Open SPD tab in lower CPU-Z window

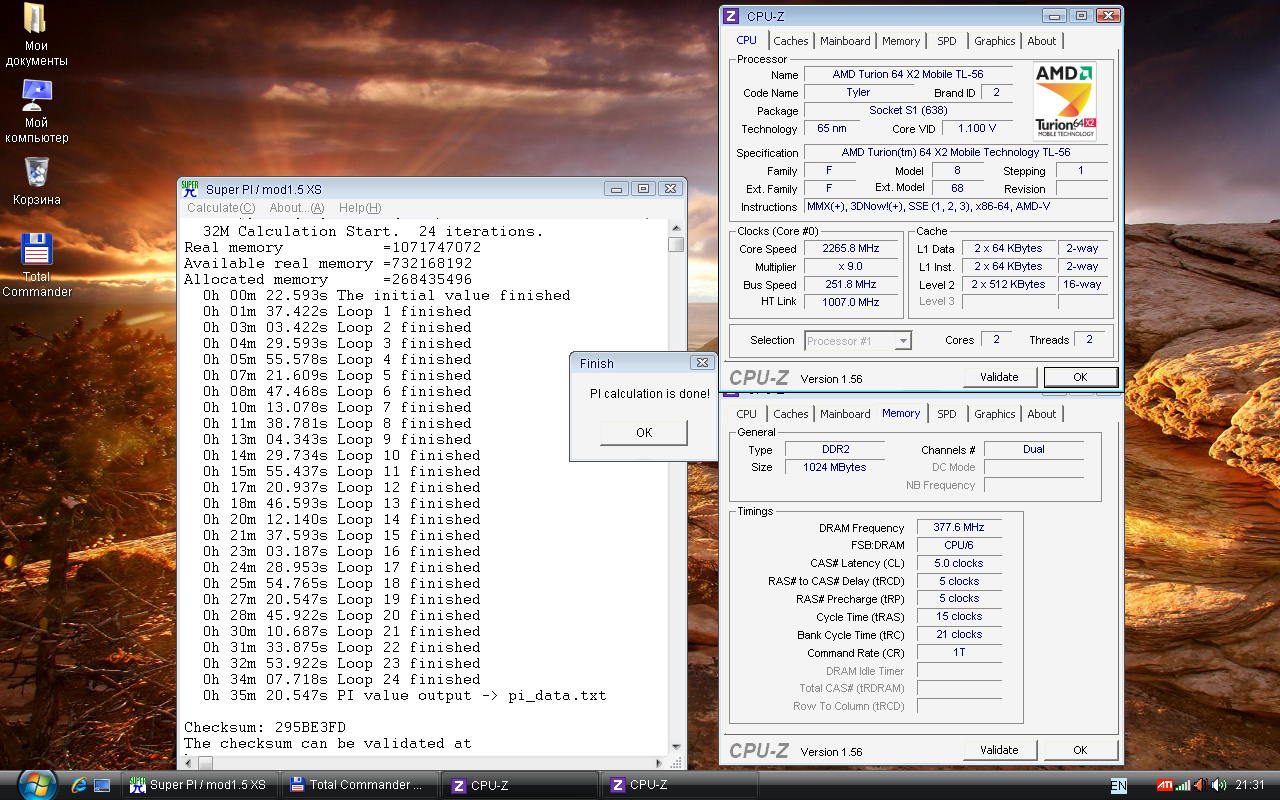(947, 414)
